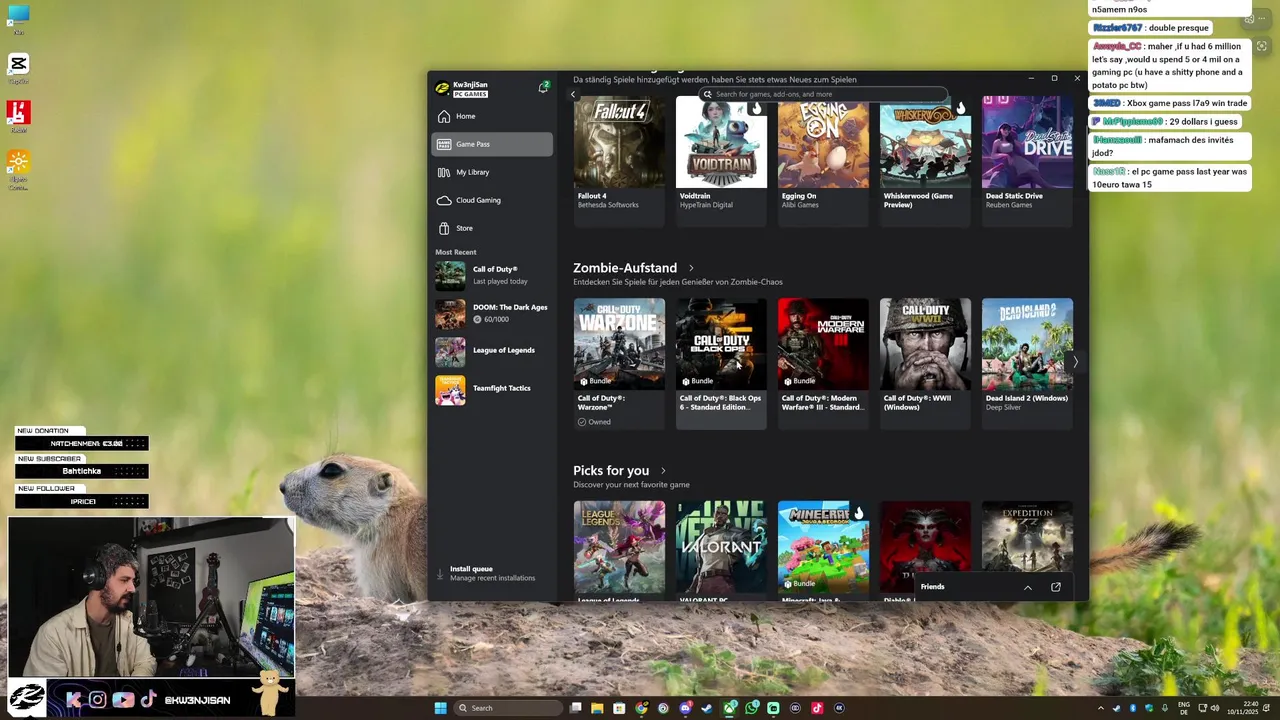Open Call of Duty WWII tile
Screen dimensions: 1280x720
coord(925,363)
